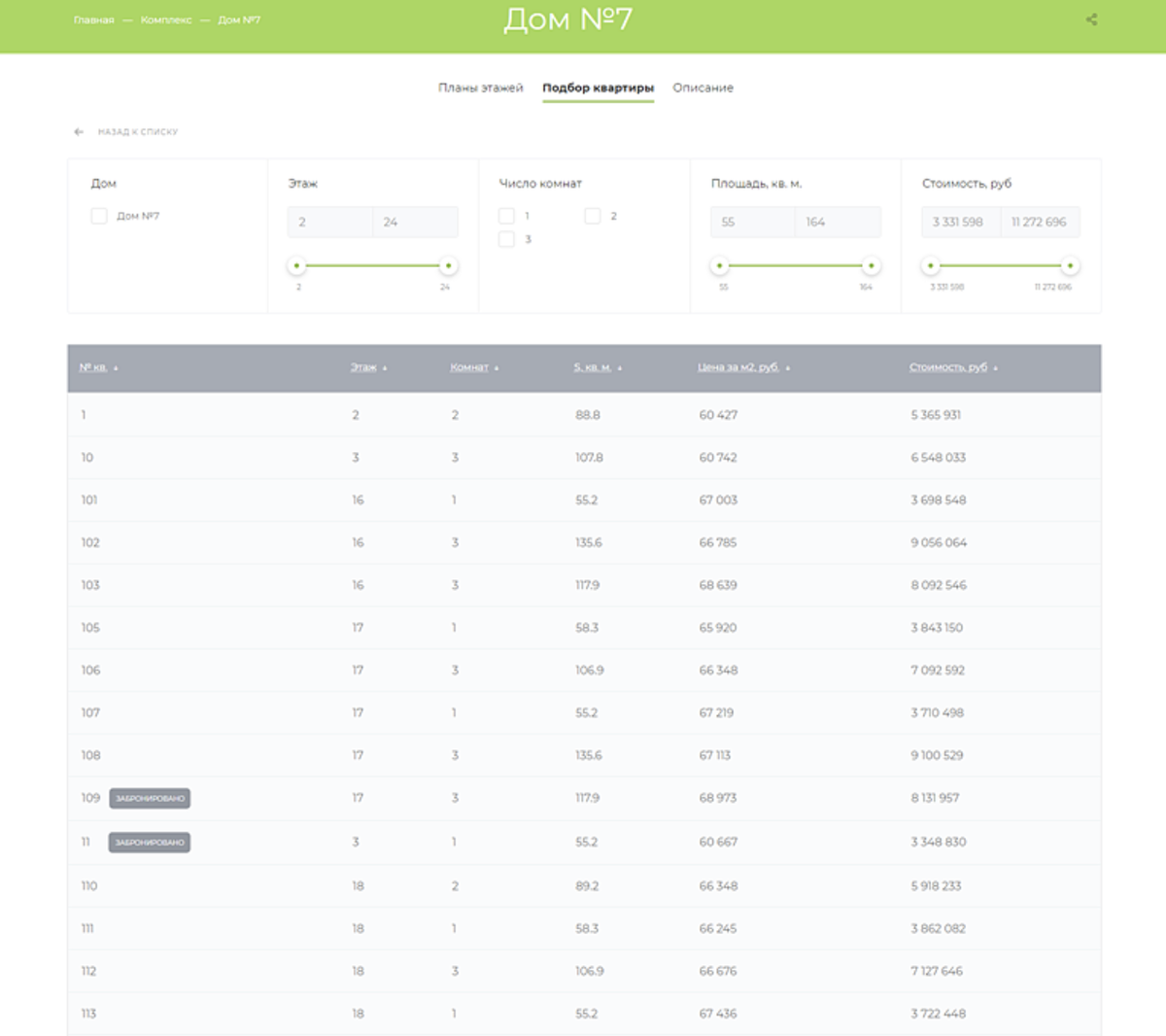Select the row with cost 6 548 033

[x=584, y=458]
